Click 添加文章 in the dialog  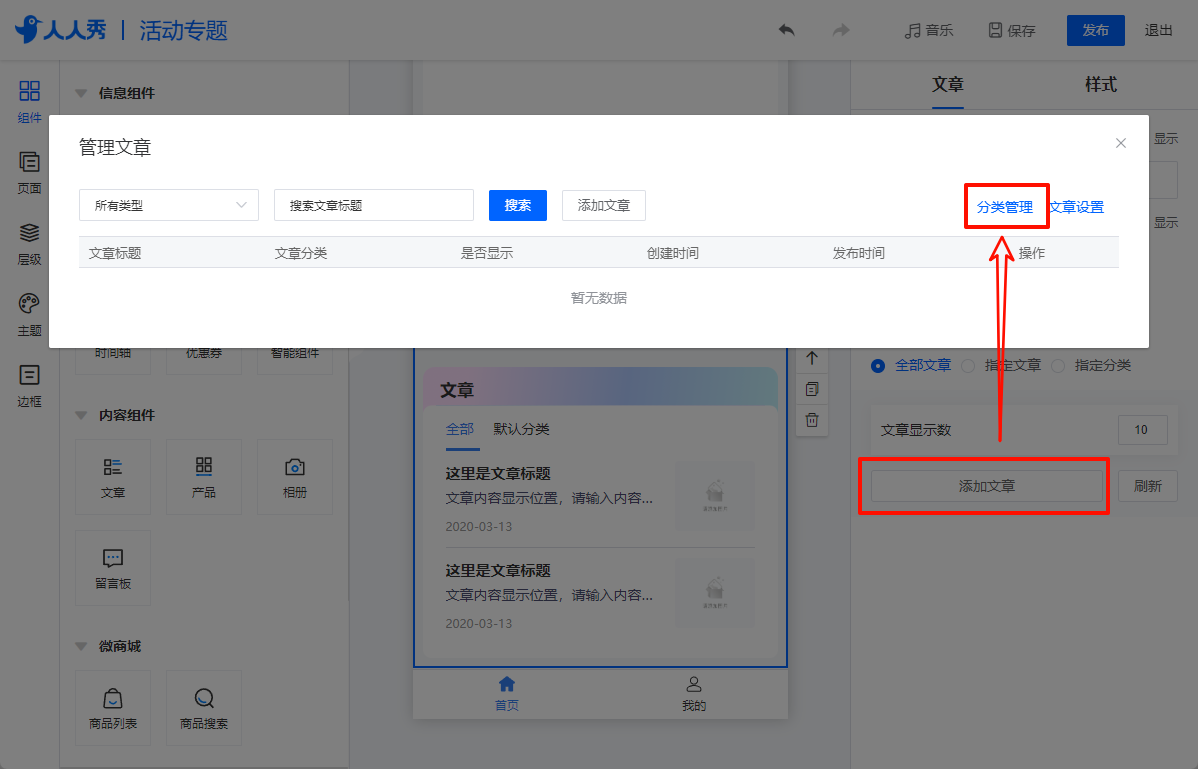tap(604, 205)
